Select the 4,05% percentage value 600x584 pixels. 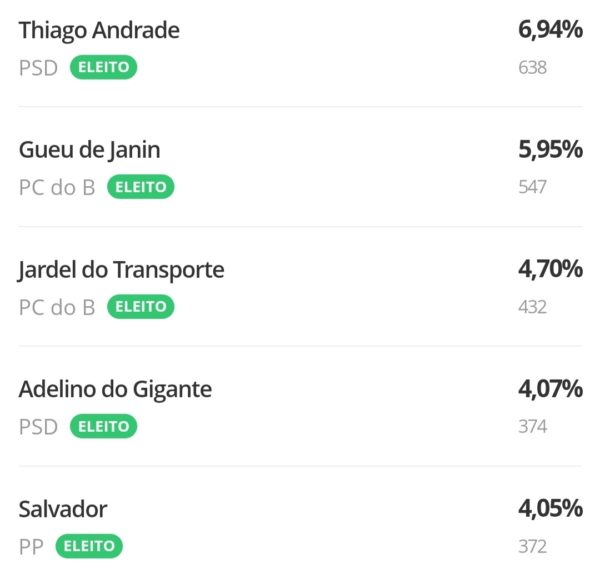tap(550, 509)
